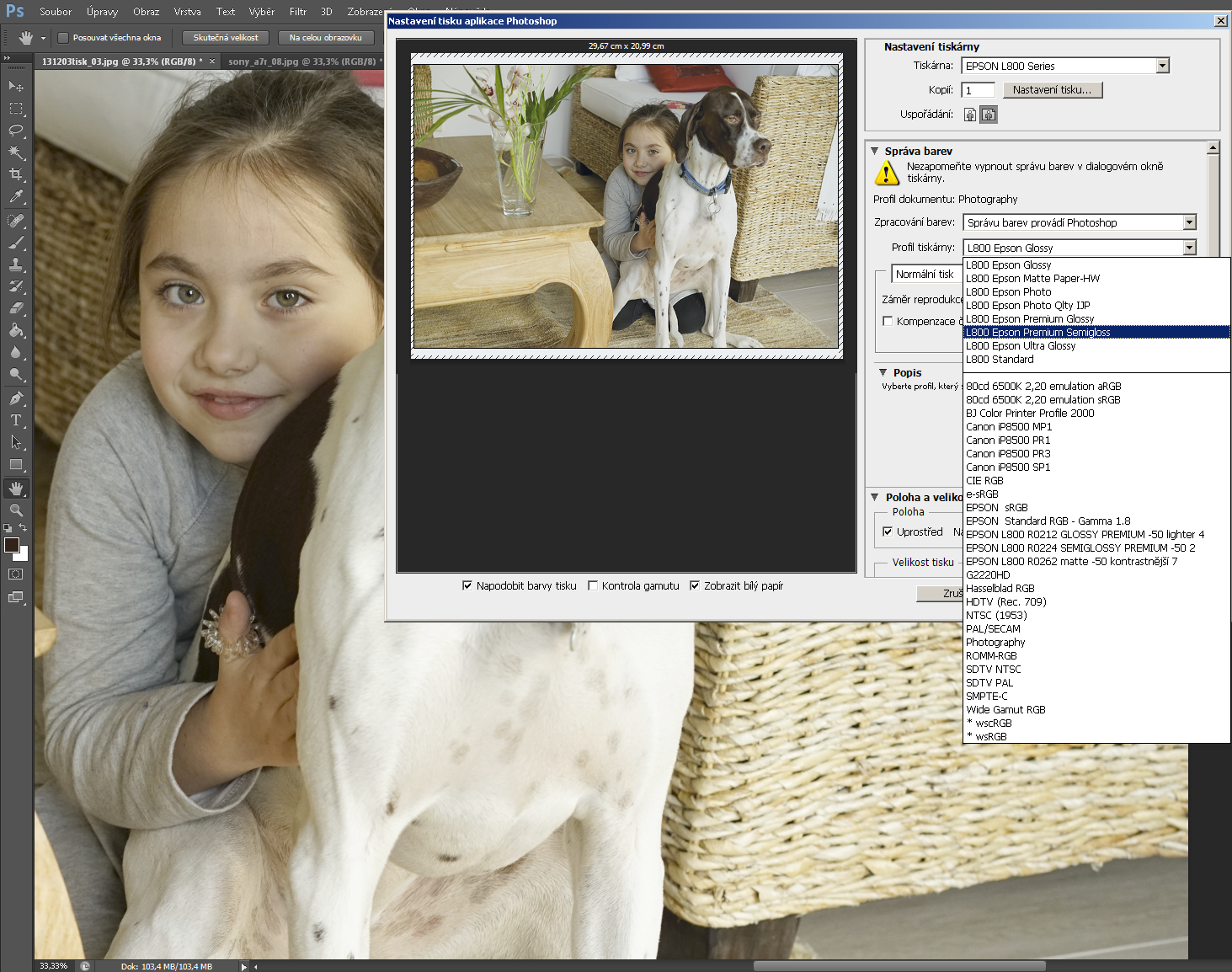Pick the Eyedropper tool
The image size is (1232, 972).
click(16, 197)
